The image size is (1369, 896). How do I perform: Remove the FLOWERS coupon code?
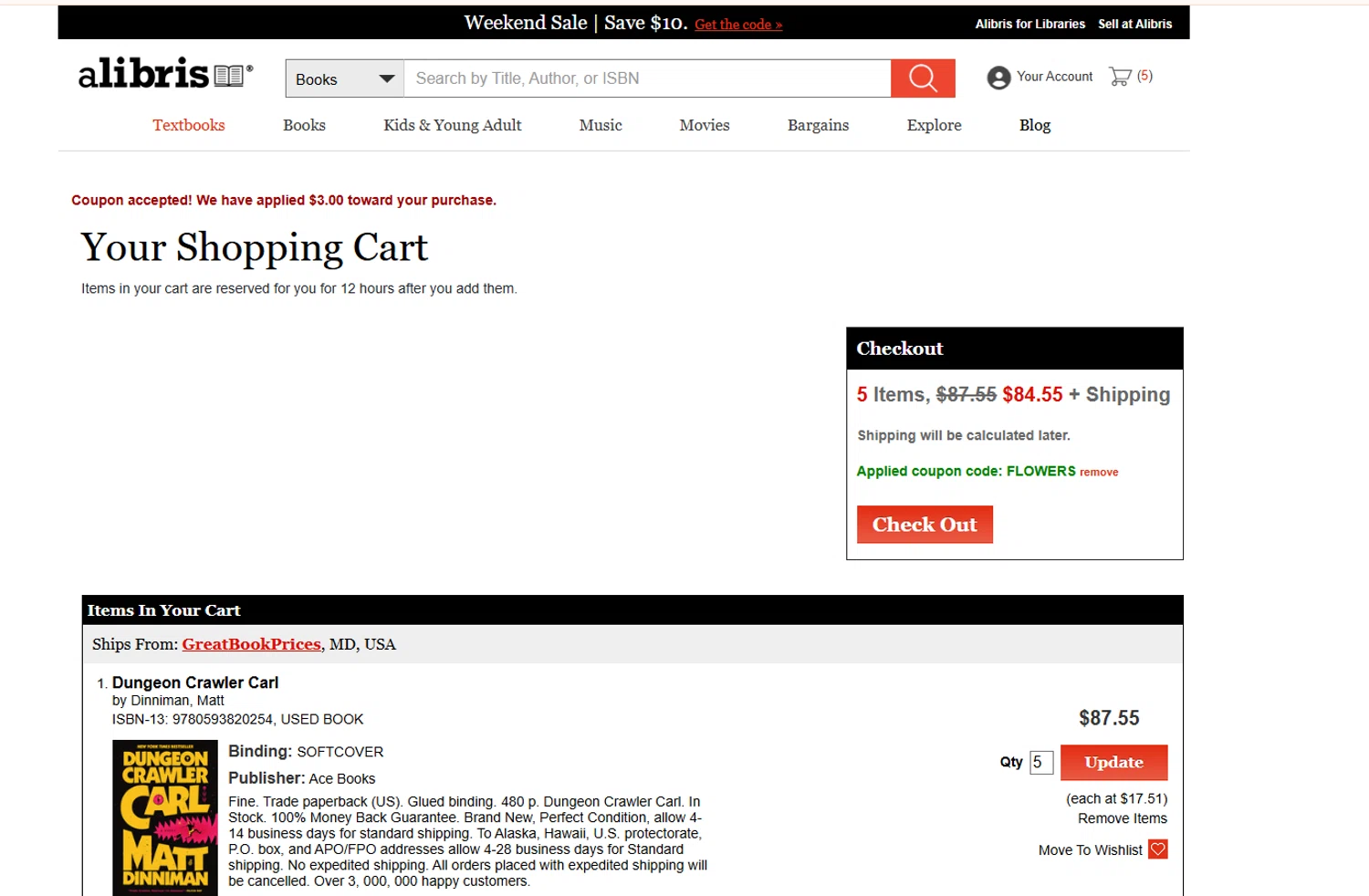click(x=1099, y=473)
